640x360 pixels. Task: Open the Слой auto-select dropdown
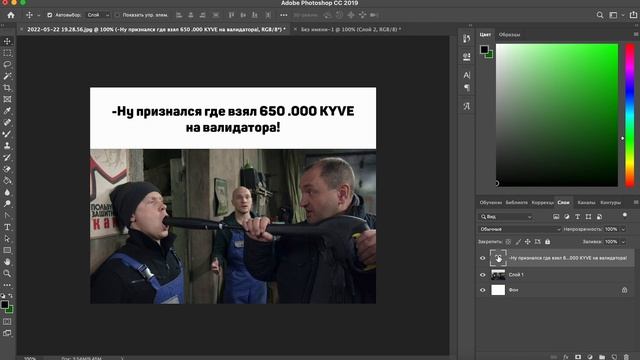pos(98,15)
